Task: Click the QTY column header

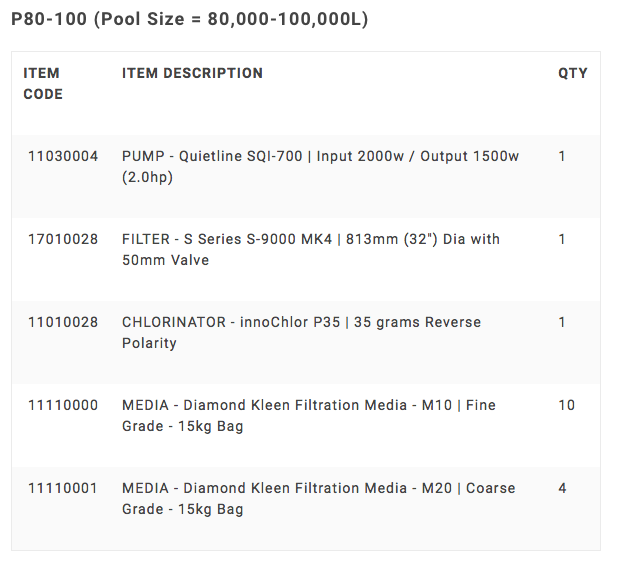Action: pyautogui.click(x=572, y=73)
